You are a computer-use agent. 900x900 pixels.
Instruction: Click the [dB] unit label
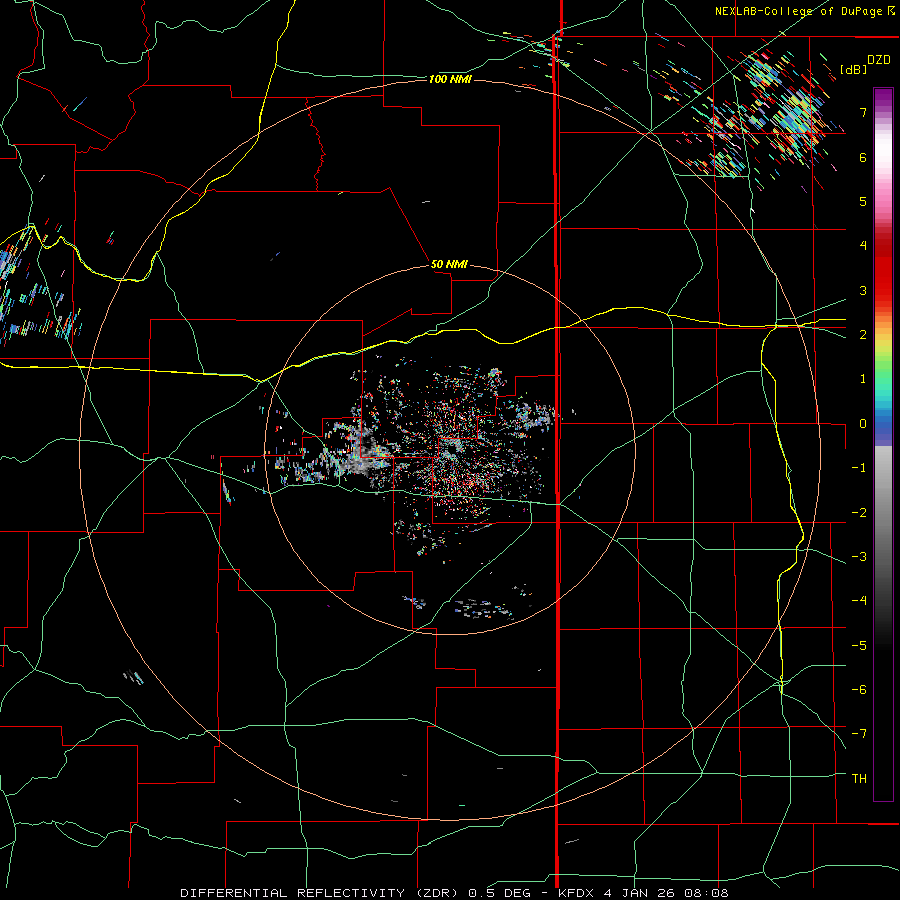point(854,69)
